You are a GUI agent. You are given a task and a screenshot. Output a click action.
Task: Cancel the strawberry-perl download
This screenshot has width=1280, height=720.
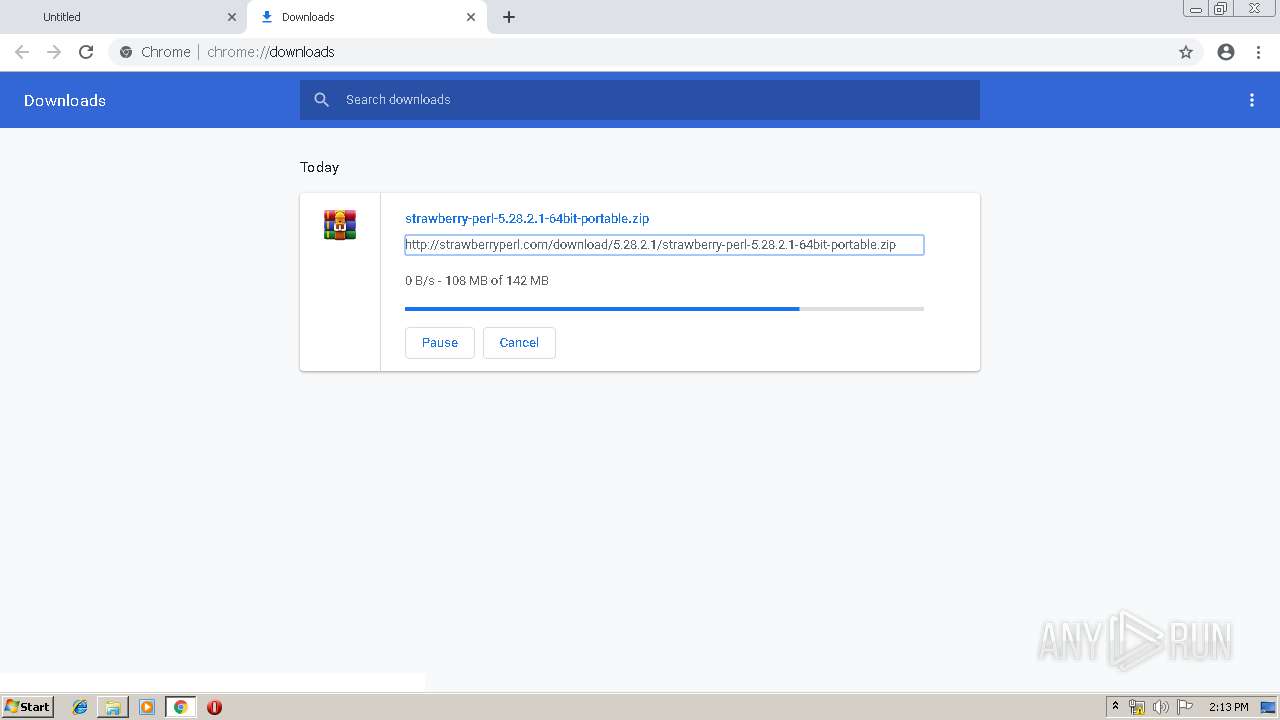[519, 342]
